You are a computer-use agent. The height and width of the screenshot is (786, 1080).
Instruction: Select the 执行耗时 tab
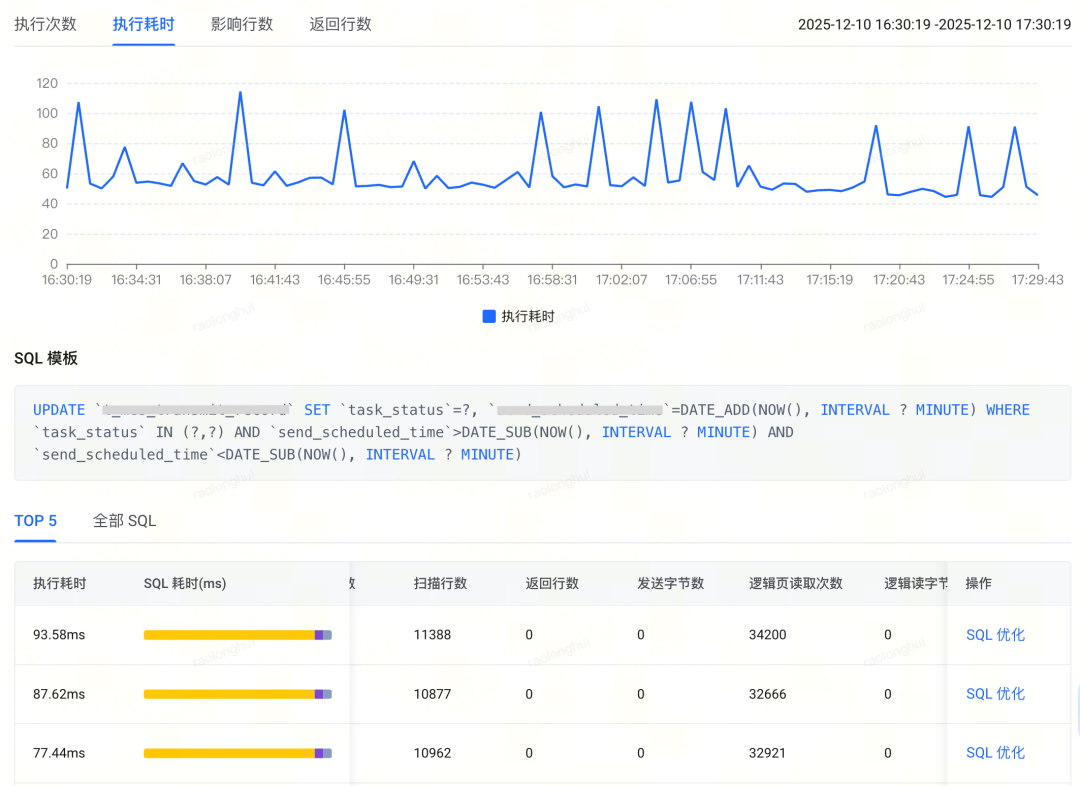click(x=143, y=24)
